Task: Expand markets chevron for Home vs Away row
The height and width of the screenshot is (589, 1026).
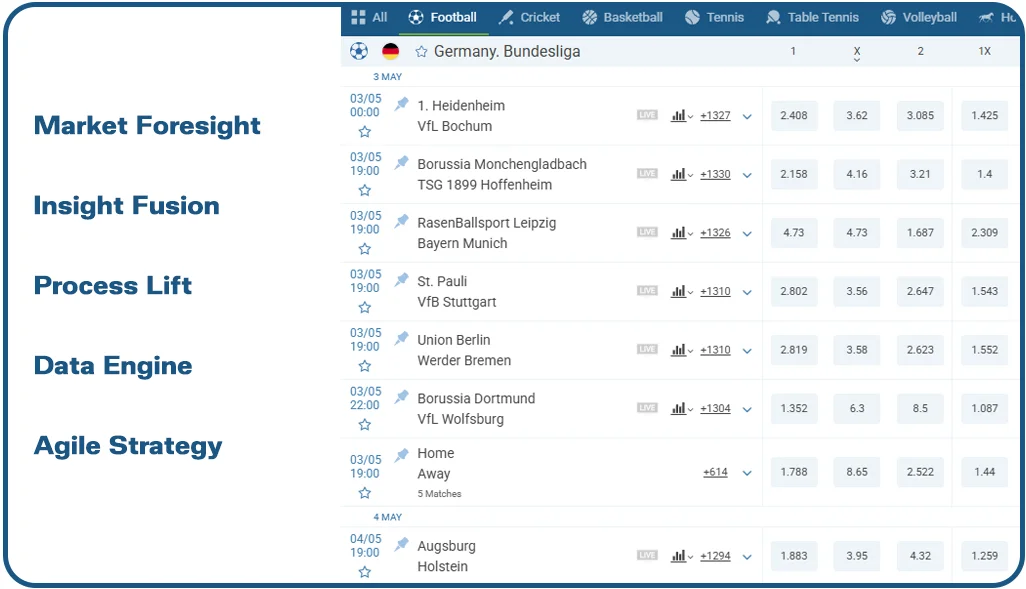Action: [x=747, y=473]
